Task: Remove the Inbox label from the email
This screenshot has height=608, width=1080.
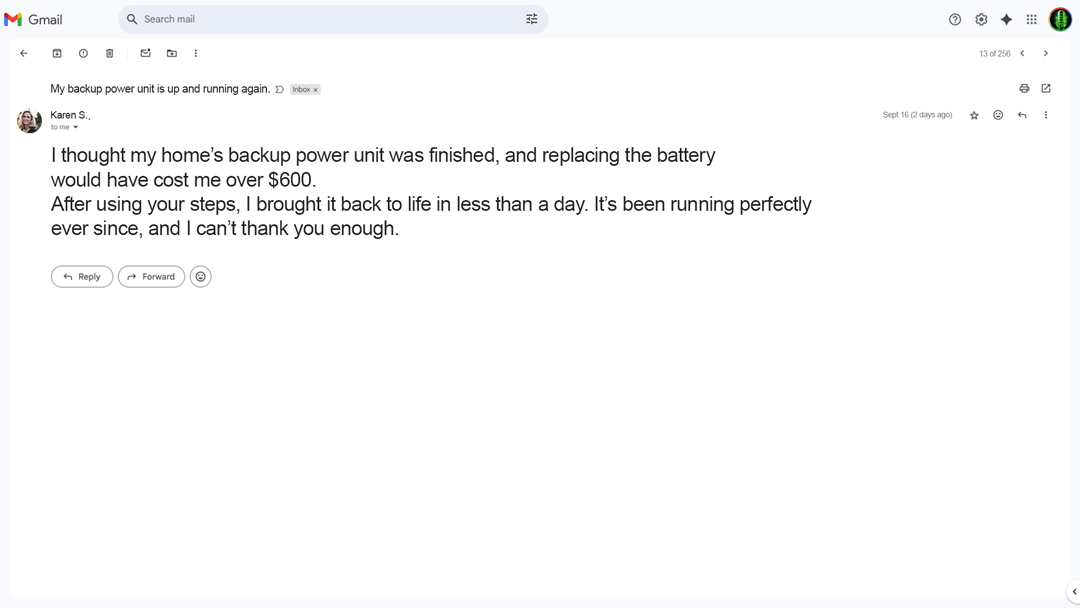Action: [315, 89]
